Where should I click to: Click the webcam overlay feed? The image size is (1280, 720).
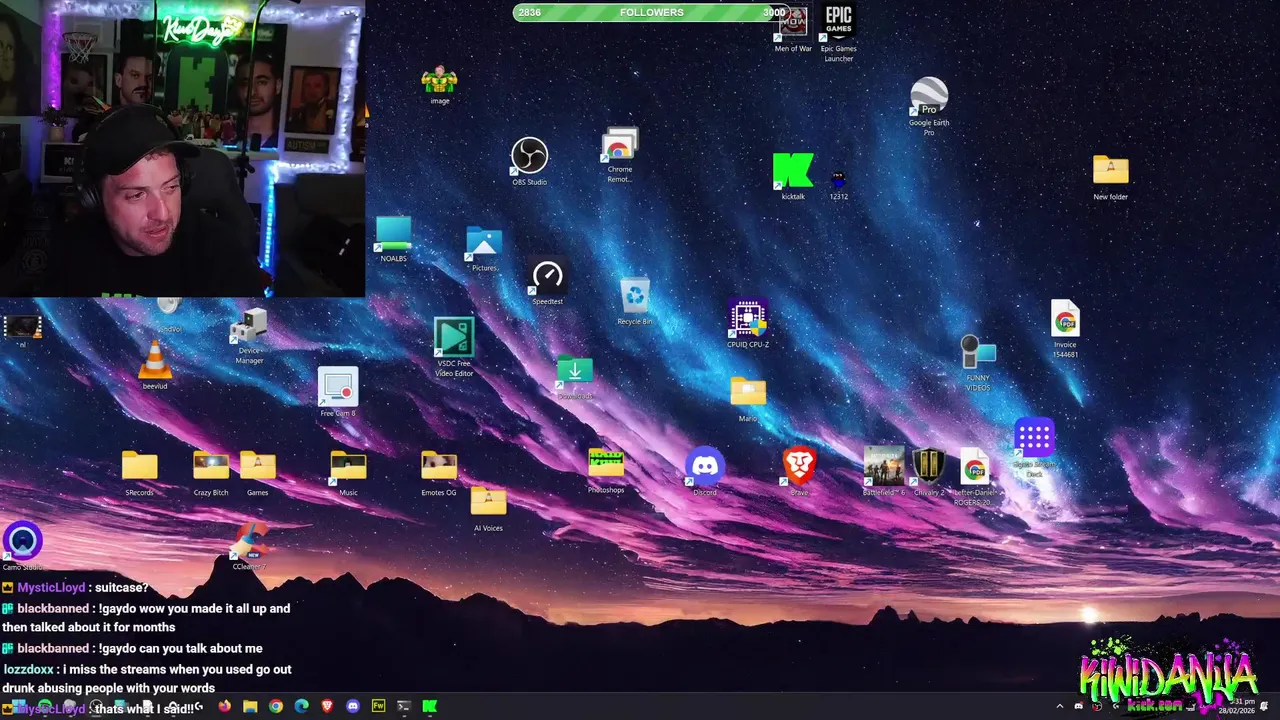point(182,148)
